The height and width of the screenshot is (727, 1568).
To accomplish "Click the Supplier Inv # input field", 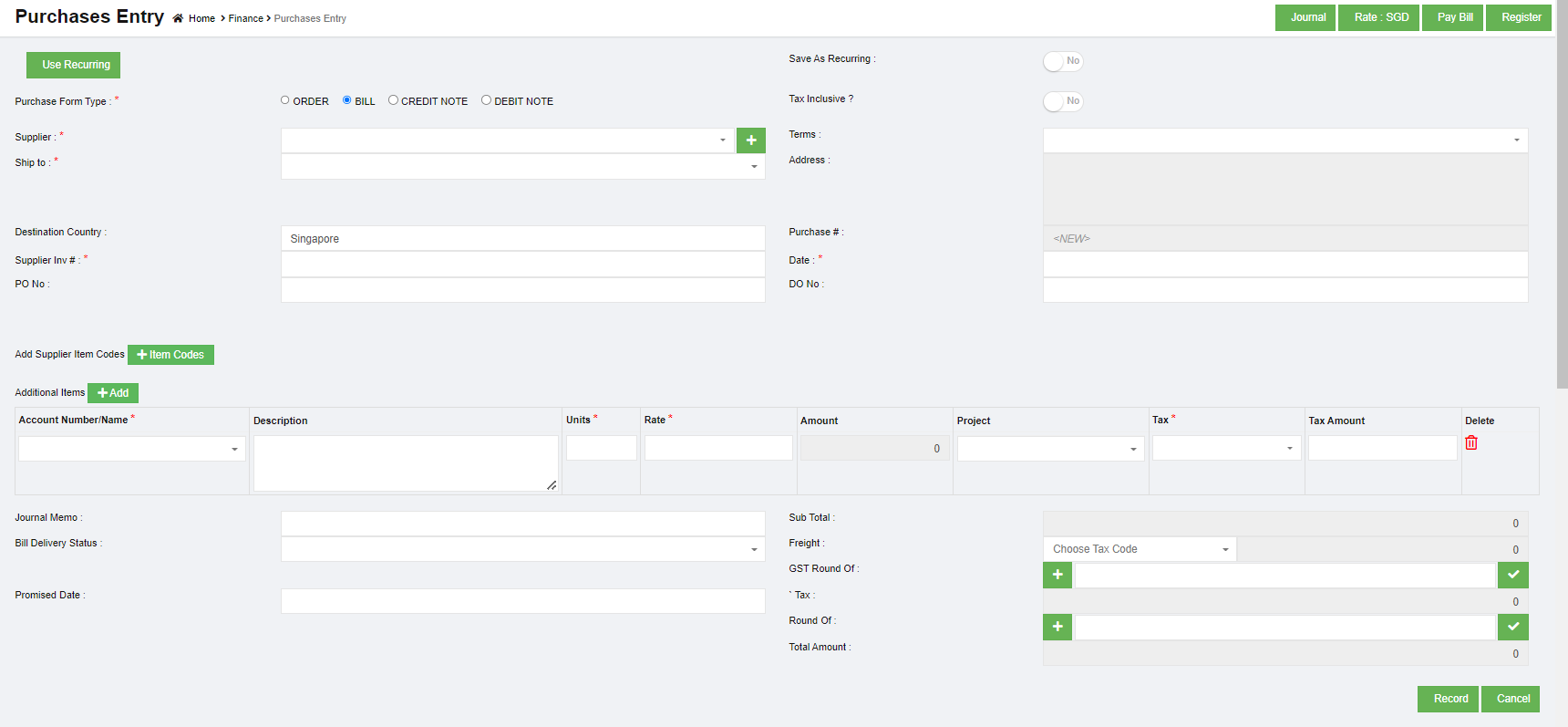I will pos(522,265).
